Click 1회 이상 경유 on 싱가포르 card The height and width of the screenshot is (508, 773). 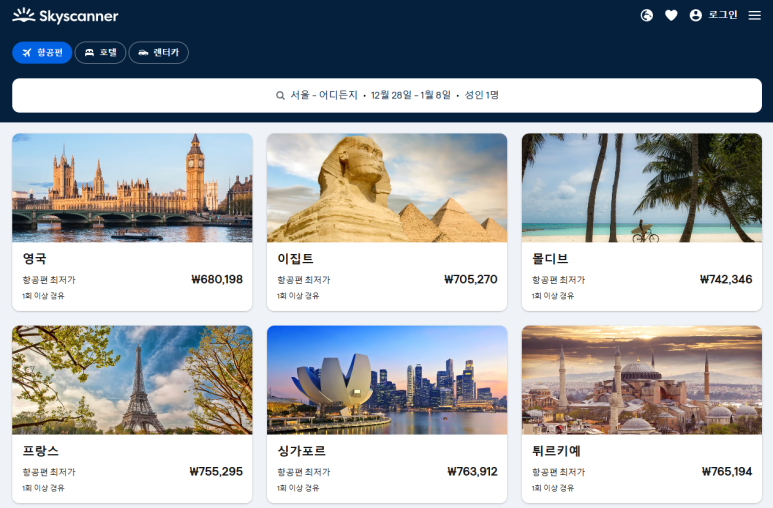click(x=298, y=488)
